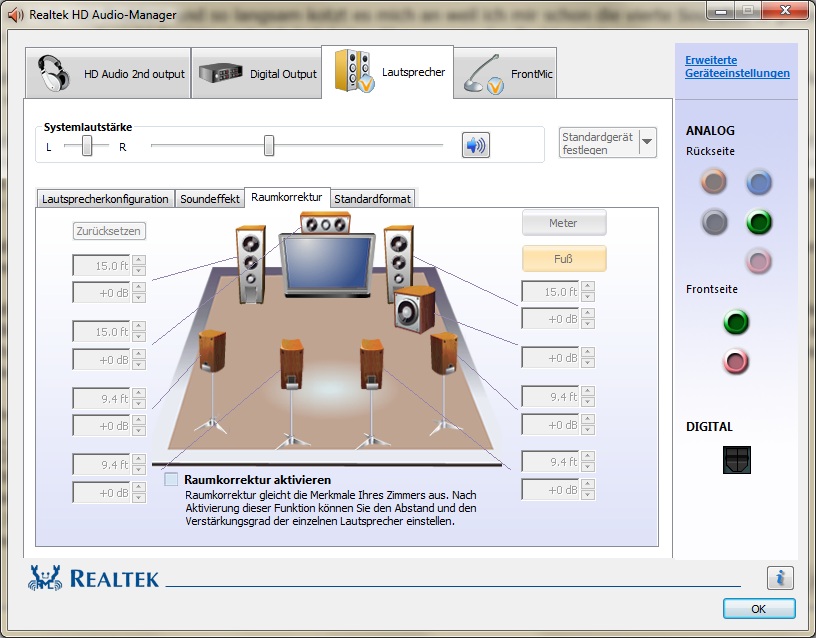
Task: Increase the bottom-right 9.4 ft distance stepper
Action: [588, 456]
